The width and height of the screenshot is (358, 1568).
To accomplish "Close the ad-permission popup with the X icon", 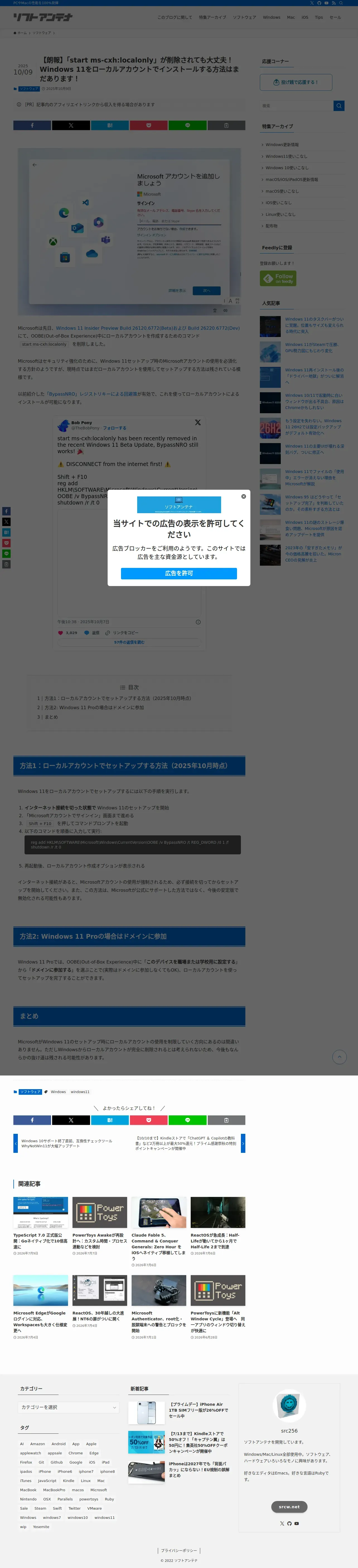I will tap(244, 496).
